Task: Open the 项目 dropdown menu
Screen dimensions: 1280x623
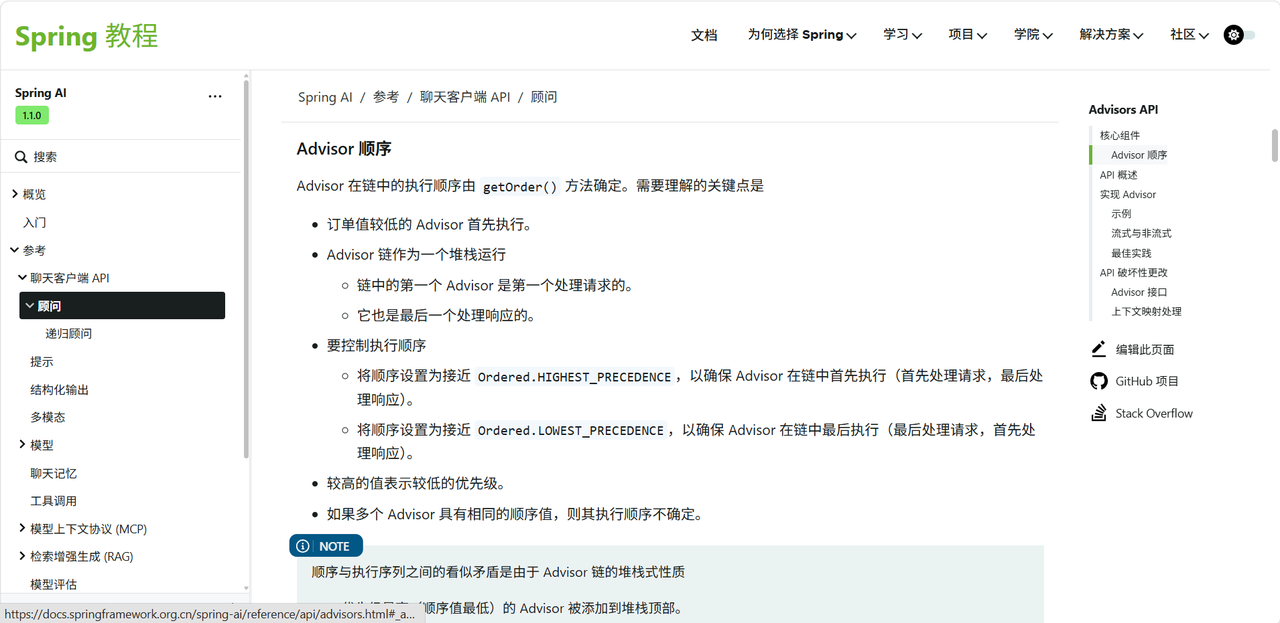Action: [x=968, y=35]
